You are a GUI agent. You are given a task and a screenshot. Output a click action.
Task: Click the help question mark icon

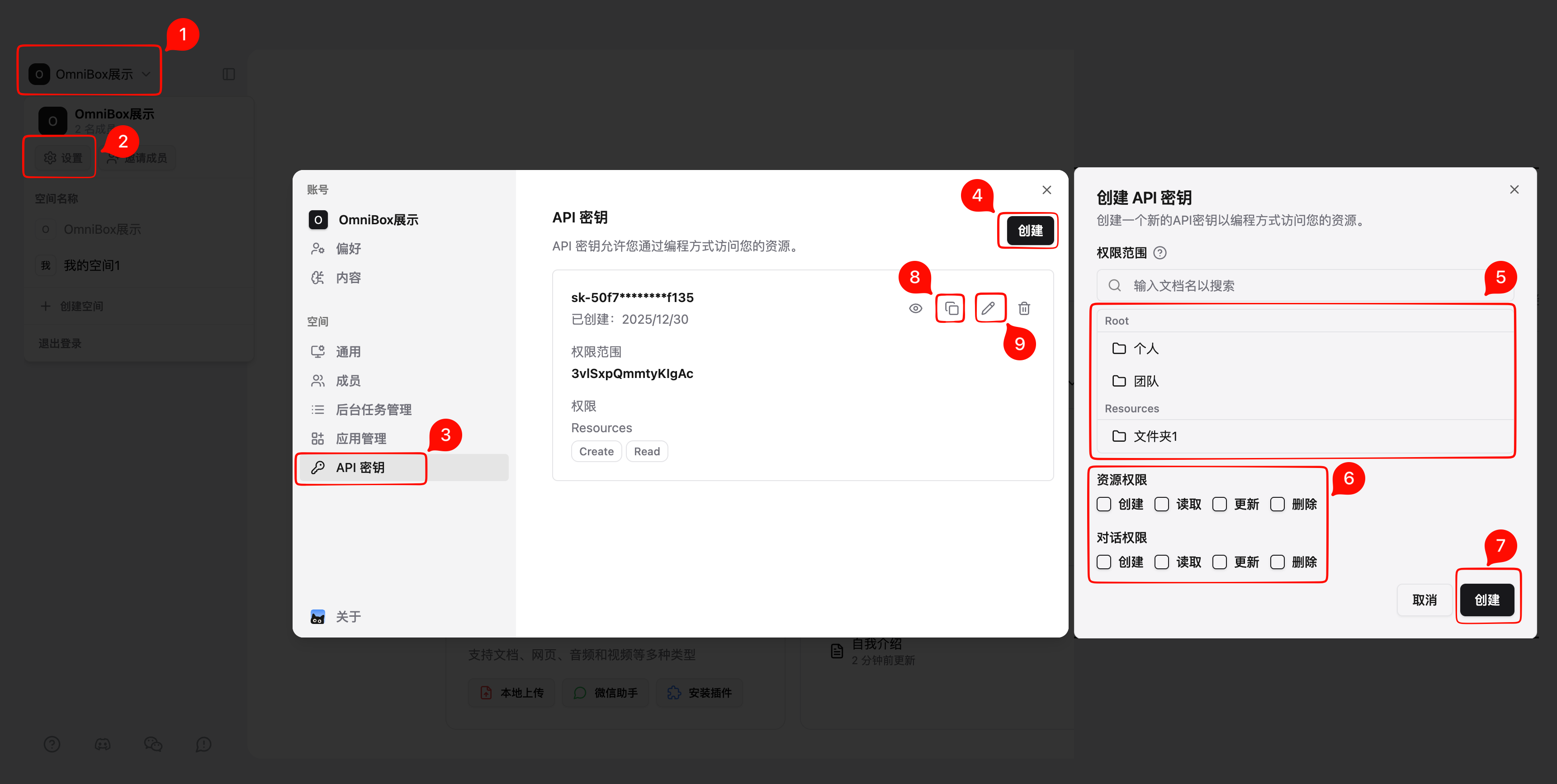pyautogui.click(x=52, y=744)
